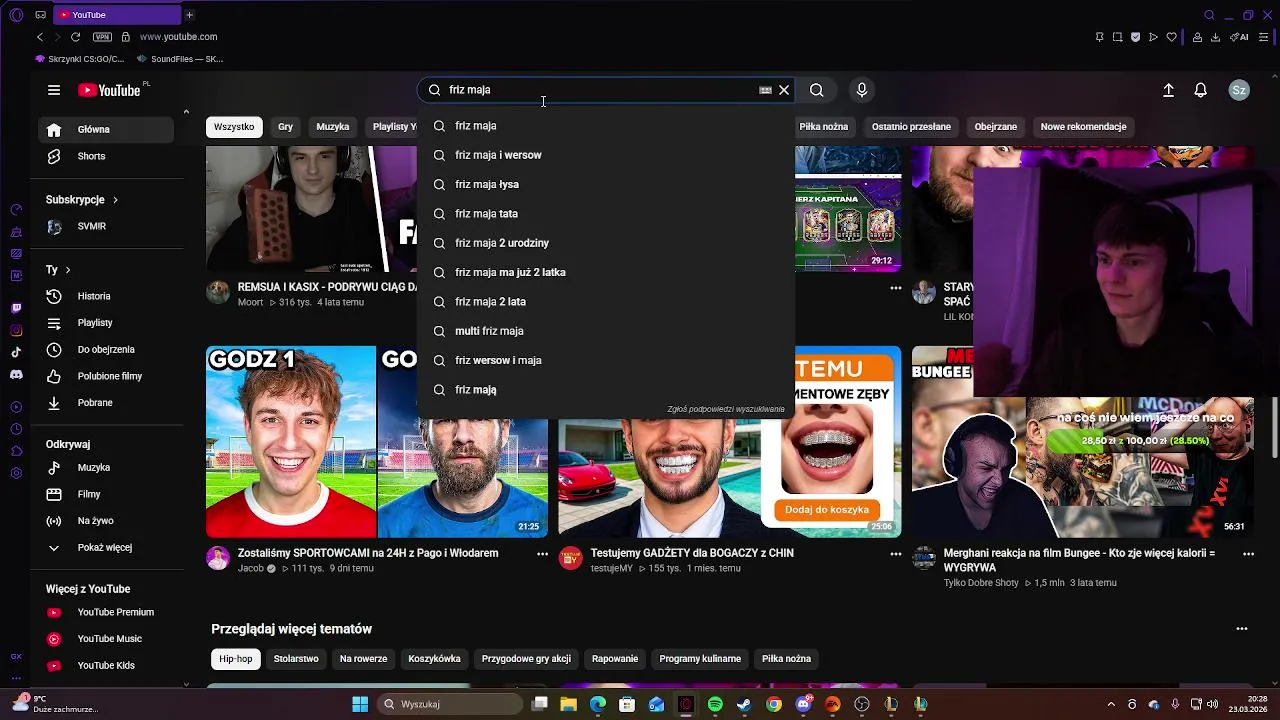Image resolution: width=1280 pixels, height=720 pixels.
Task: Start voice search with the microphone
Action: click(862, 90)
